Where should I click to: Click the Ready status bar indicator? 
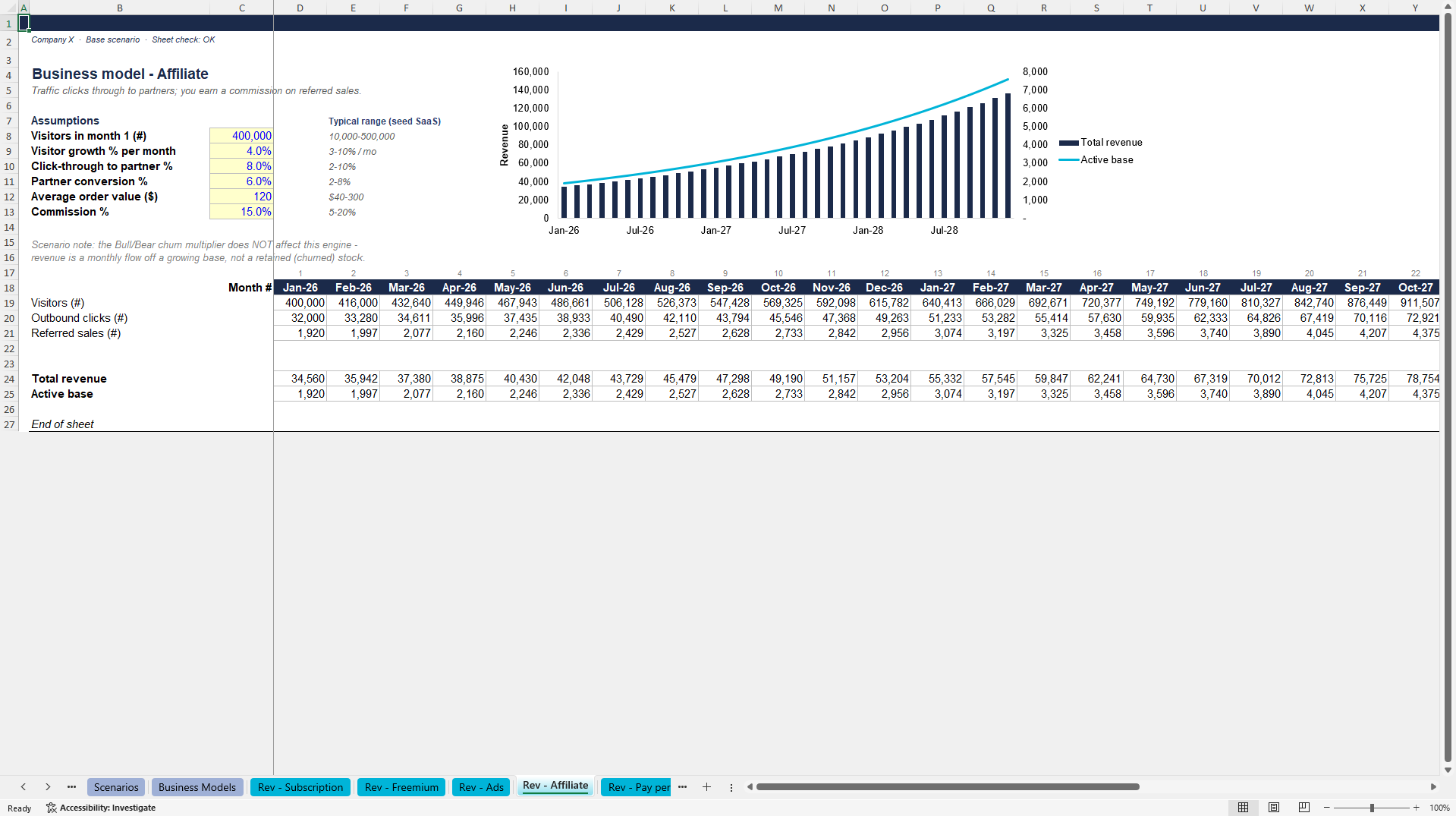pyautogui.click(x=20, y=808)
